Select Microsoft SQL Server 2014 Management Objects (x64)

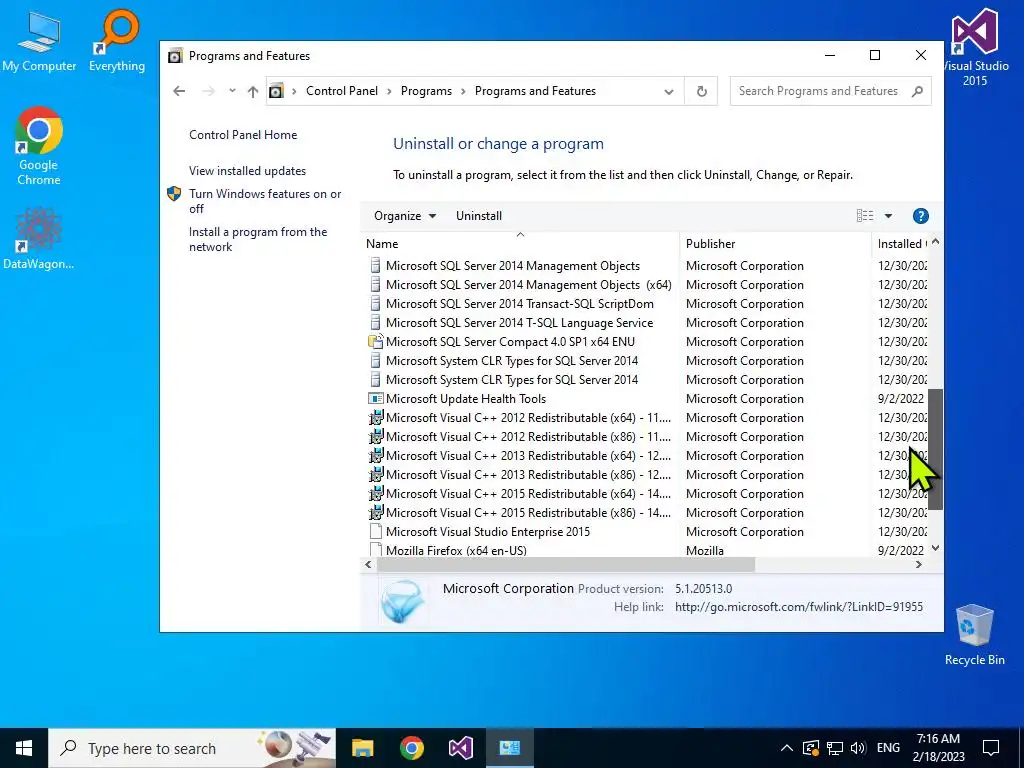coord(528,285)
